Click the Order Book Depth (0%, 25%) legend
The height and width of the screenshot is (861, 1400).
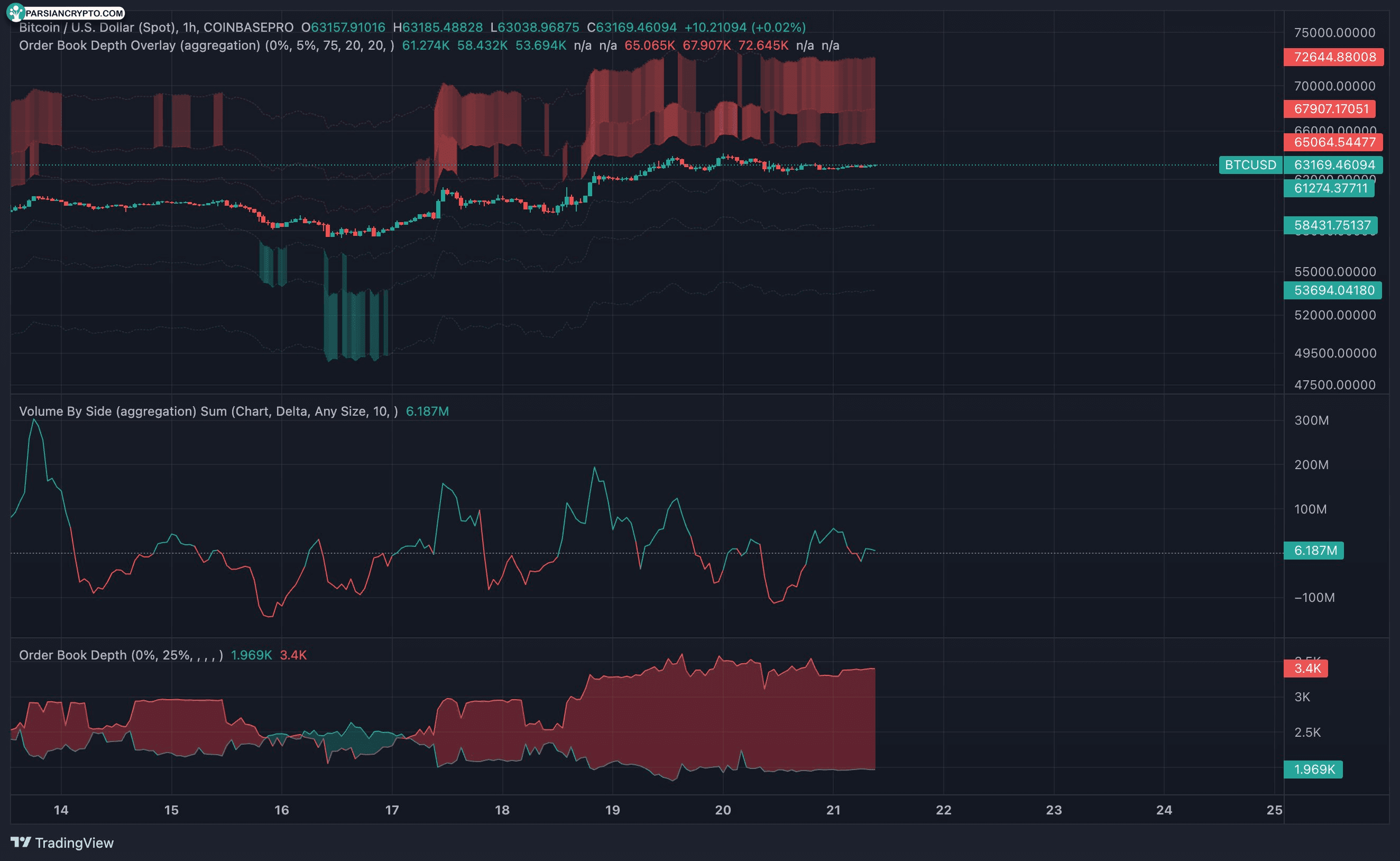tap(121, 655)
